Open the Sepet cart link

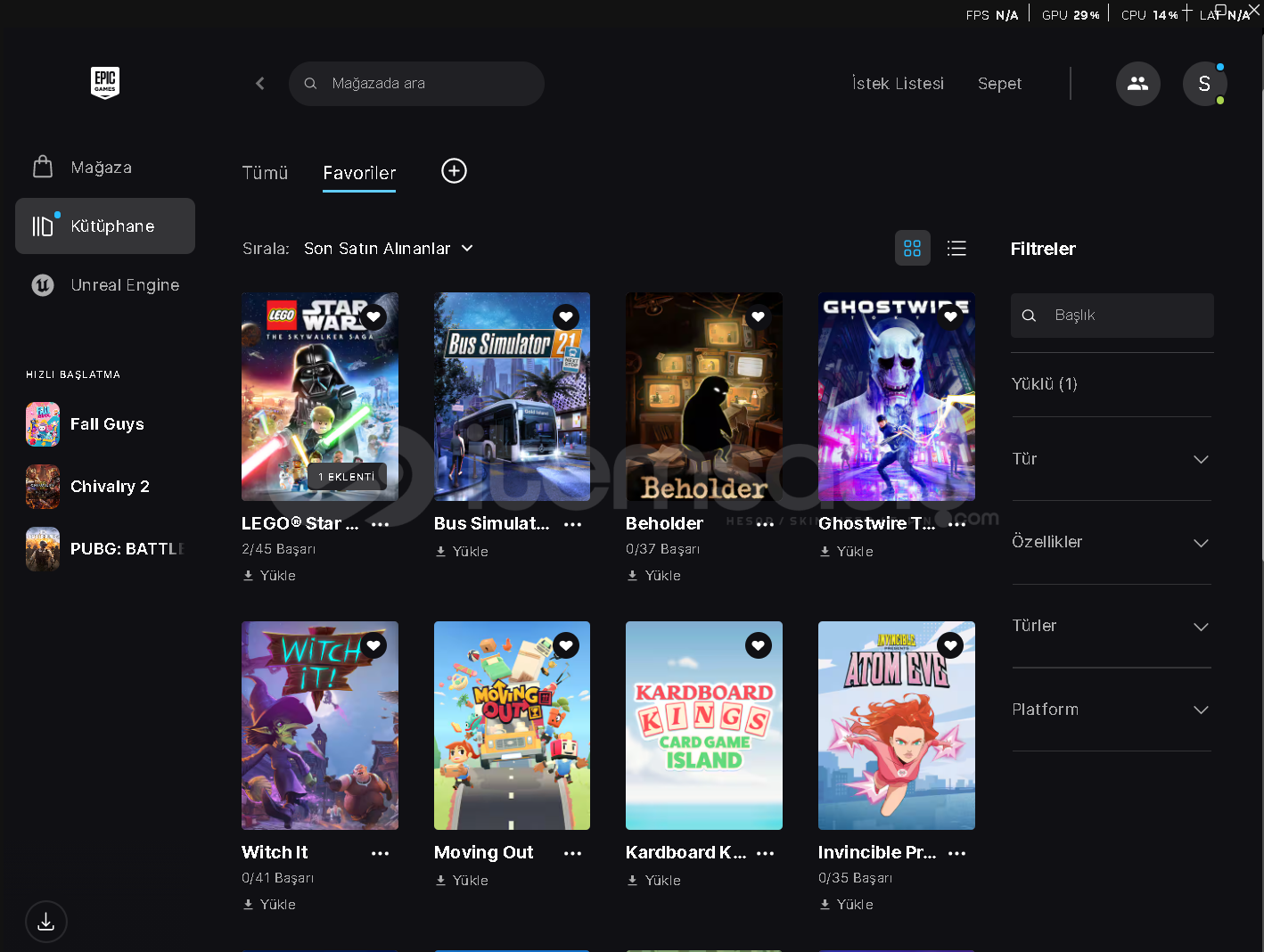coord(999,84)
